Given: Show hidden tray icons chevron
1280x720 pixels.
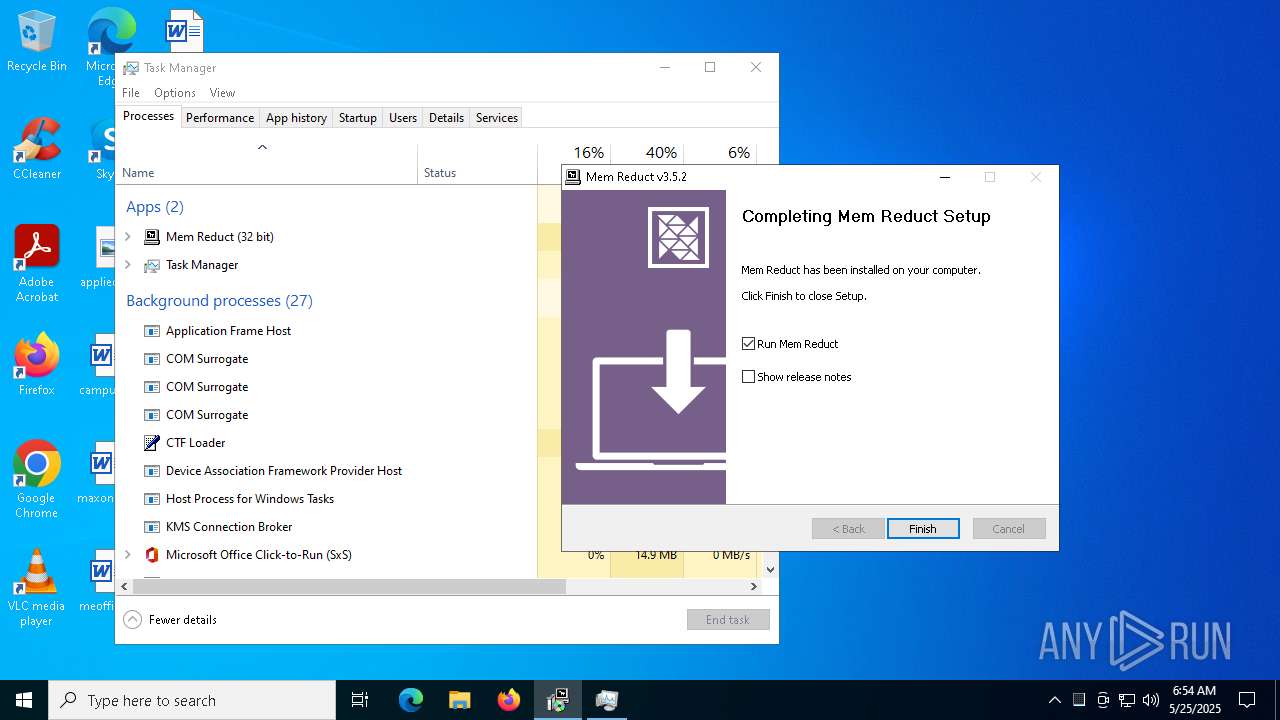Looking at the screenshot, I should point(1054,700).
